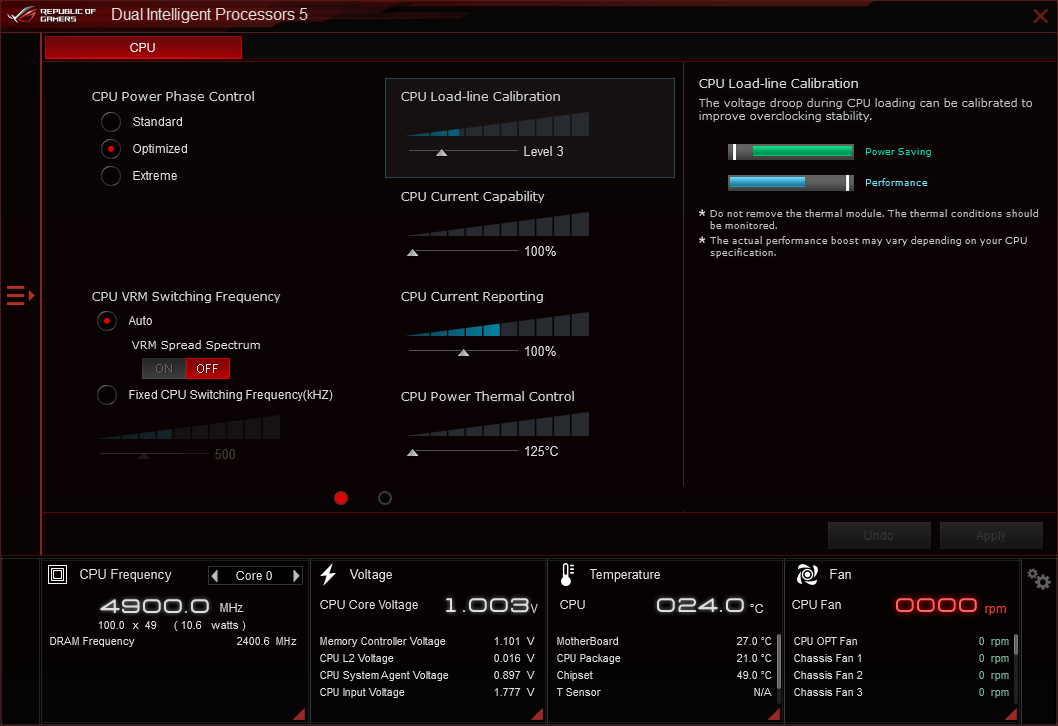The width and height of the screenshot is (1058, 726).
Task: Select Extreme power phase control
Action: point(111,175)
